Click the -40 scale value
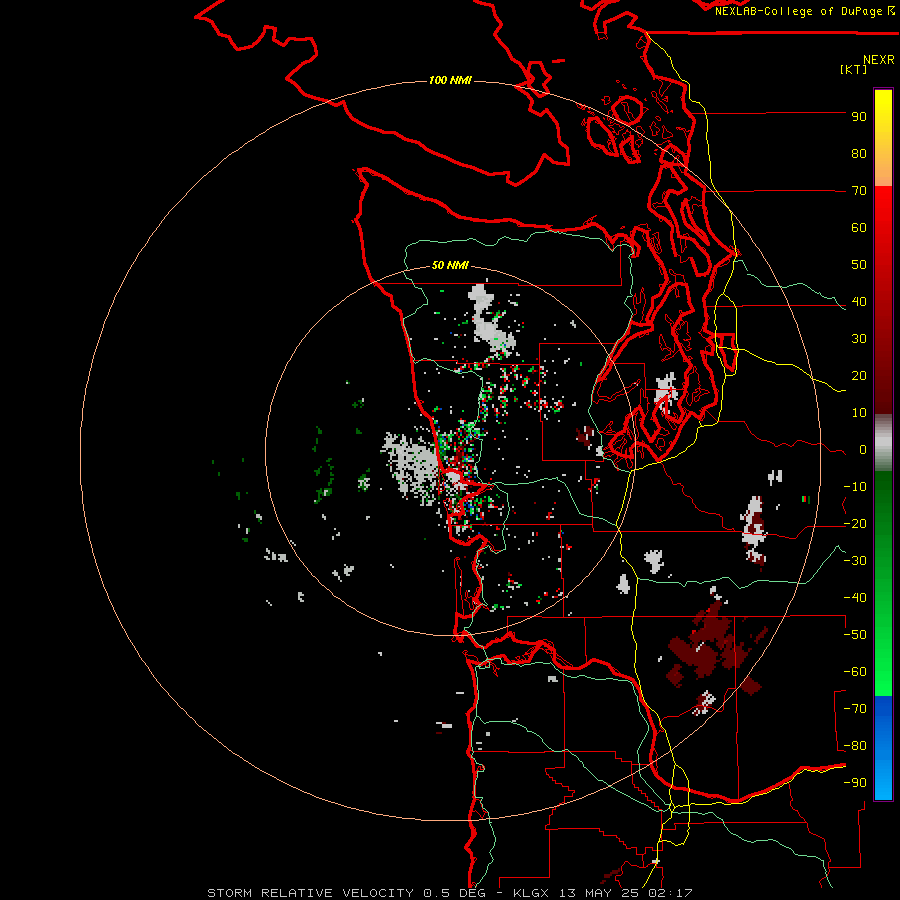900x900 pixels. (855, 598)
